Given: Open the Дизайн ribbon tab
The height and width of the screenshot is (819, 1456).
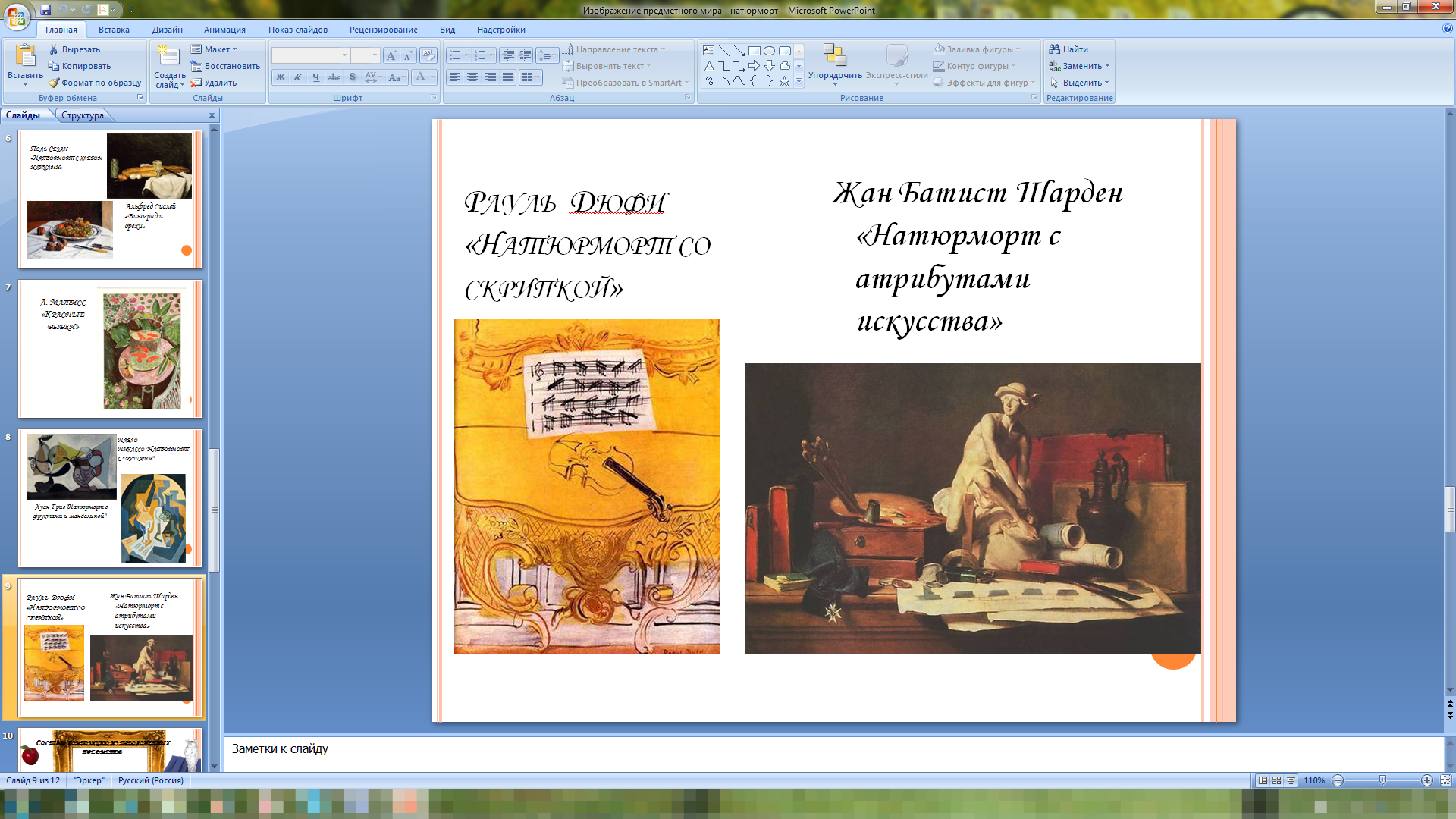Looking at the screenshot, I should click(x=167, y=30).
